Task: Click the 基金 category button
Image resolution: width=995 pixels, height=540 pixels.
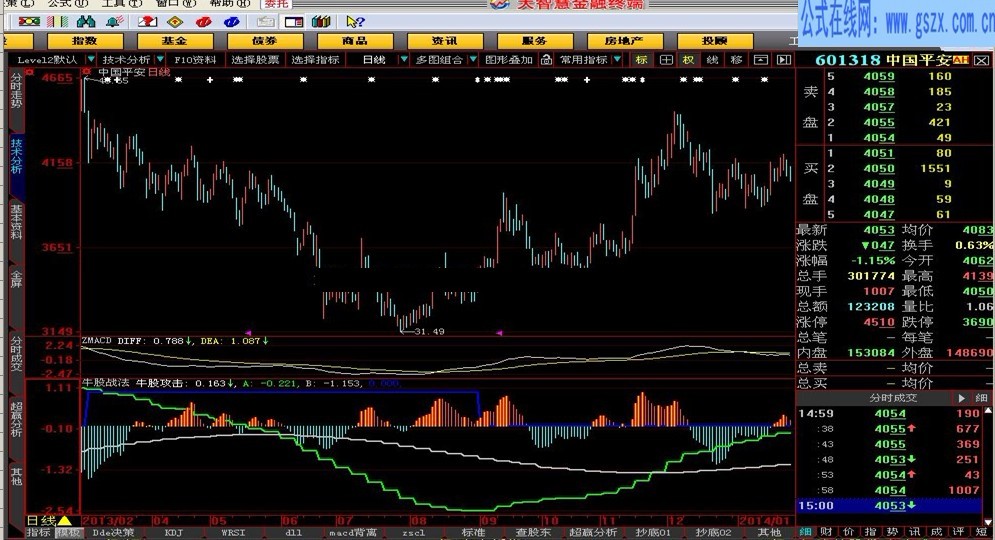Action: (x=175, y=41)
